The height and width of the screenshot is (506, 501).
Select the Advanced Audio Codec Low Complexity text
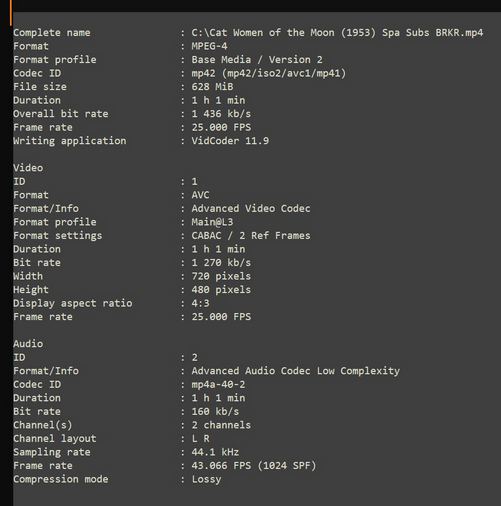click(295, 371)
